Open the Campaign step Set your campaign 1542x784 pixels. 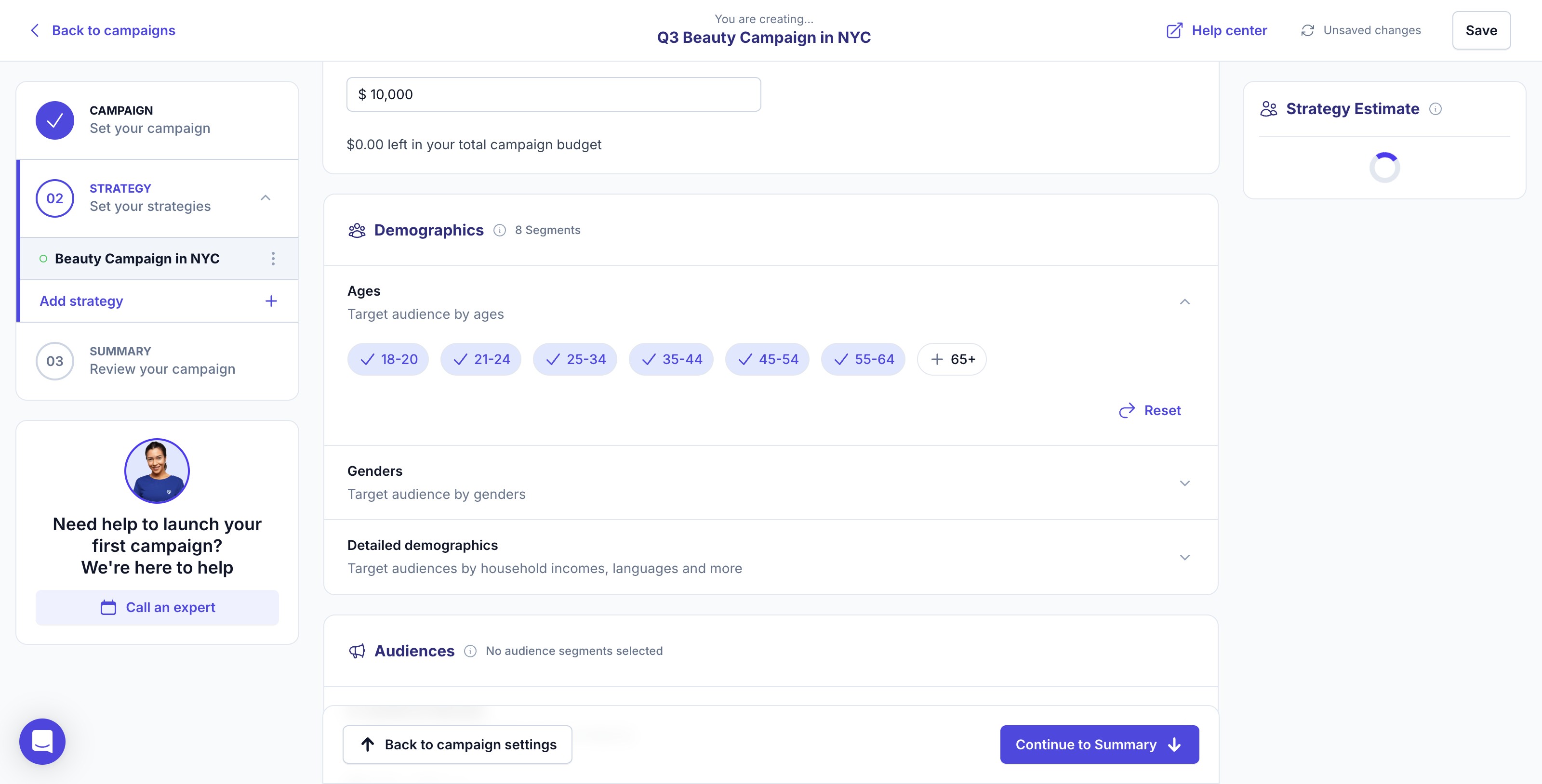pyautogui.click(x=157, y=120)
